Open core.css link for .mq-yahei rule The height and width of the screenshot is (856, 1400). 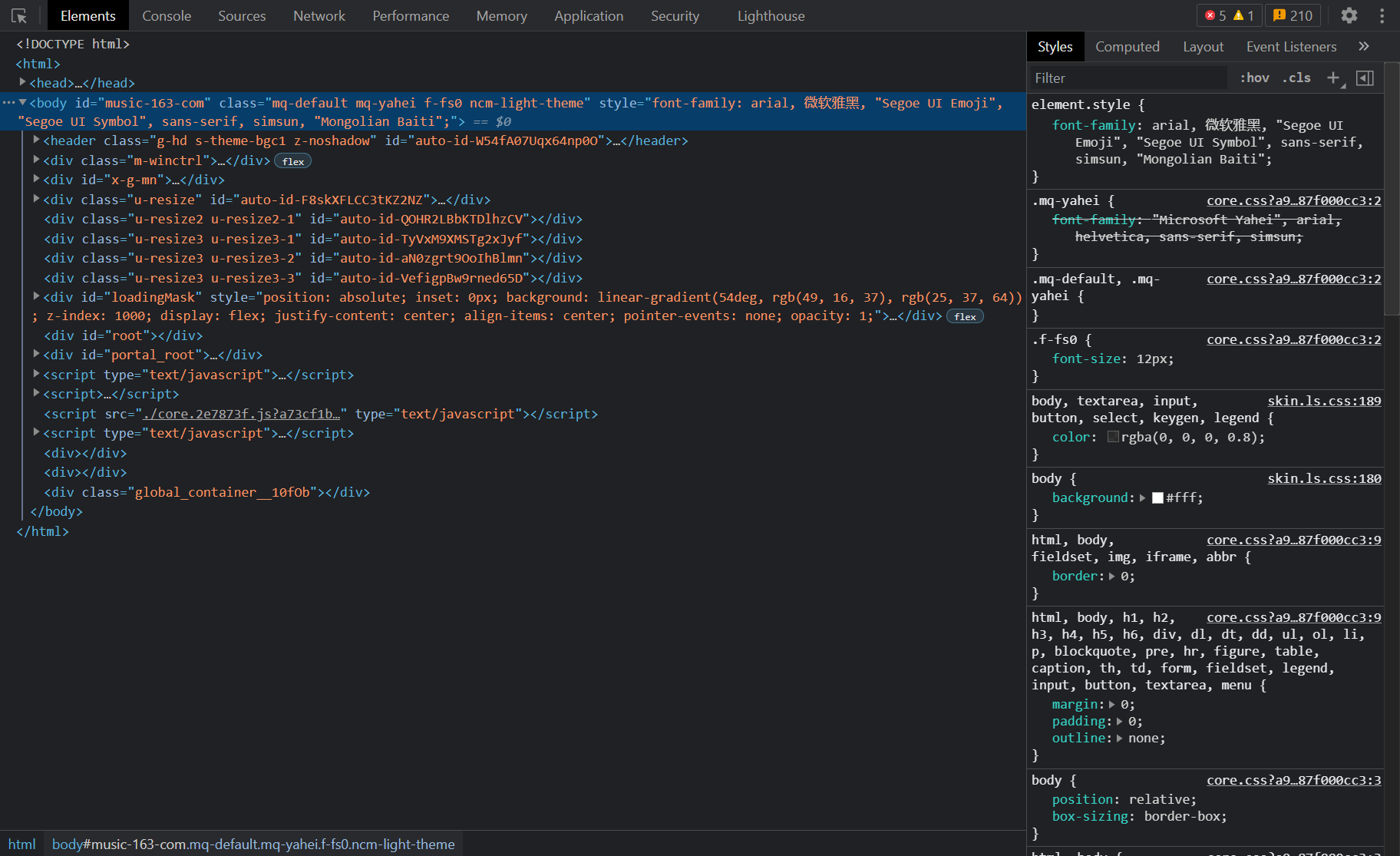coord(1293,201)
